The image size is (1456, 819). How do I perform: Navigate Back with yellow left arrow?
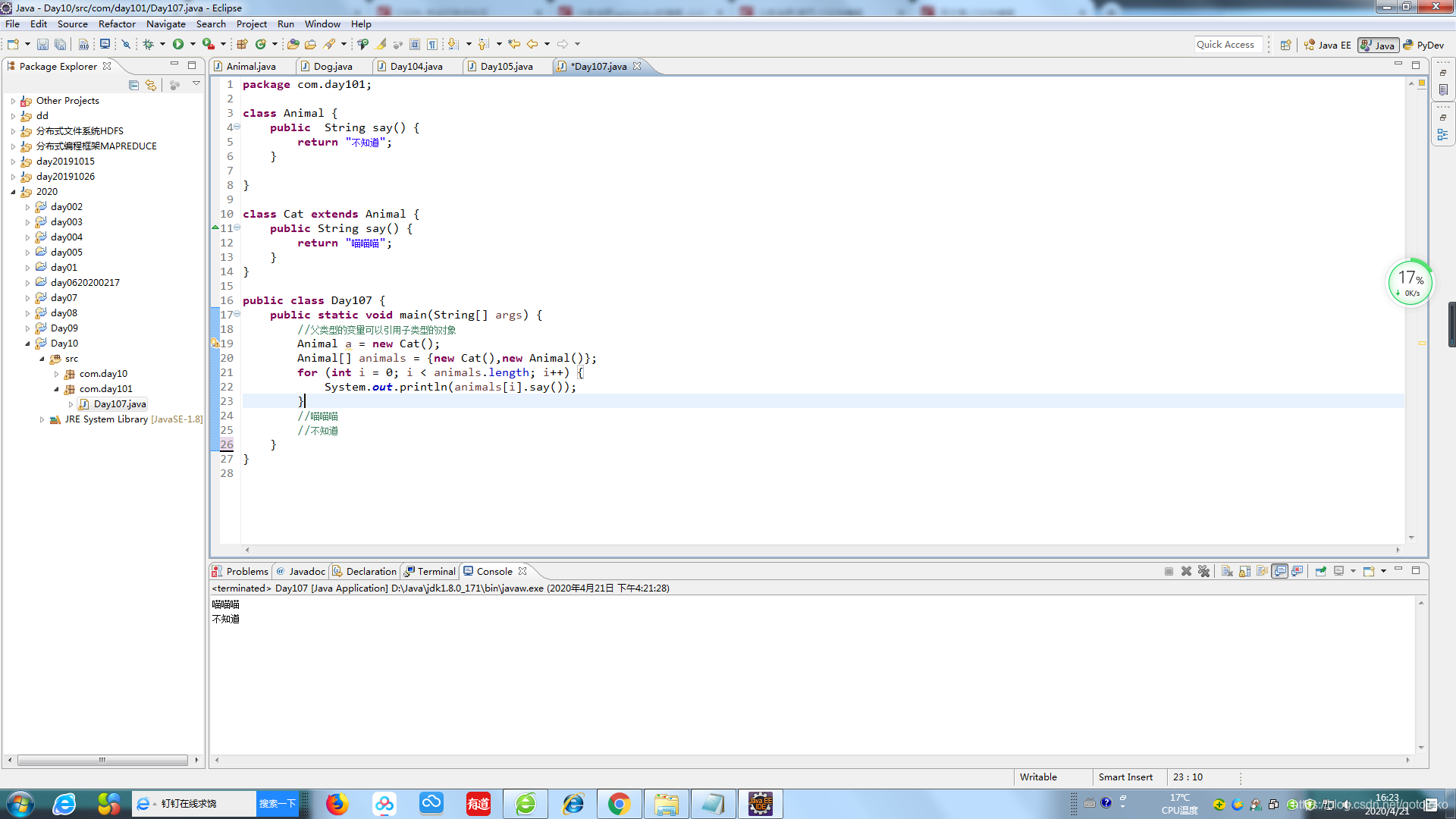(532, 45)
